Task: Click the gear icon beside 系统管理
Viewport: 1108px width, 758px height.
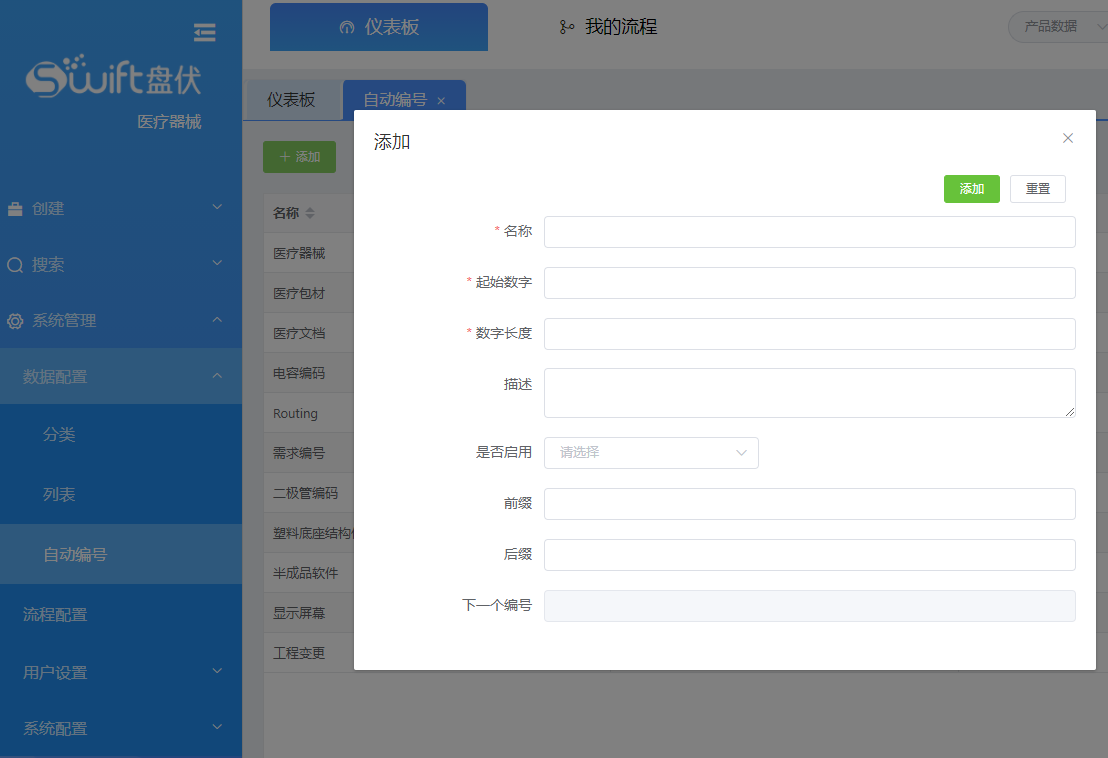Action: point(15,321)
